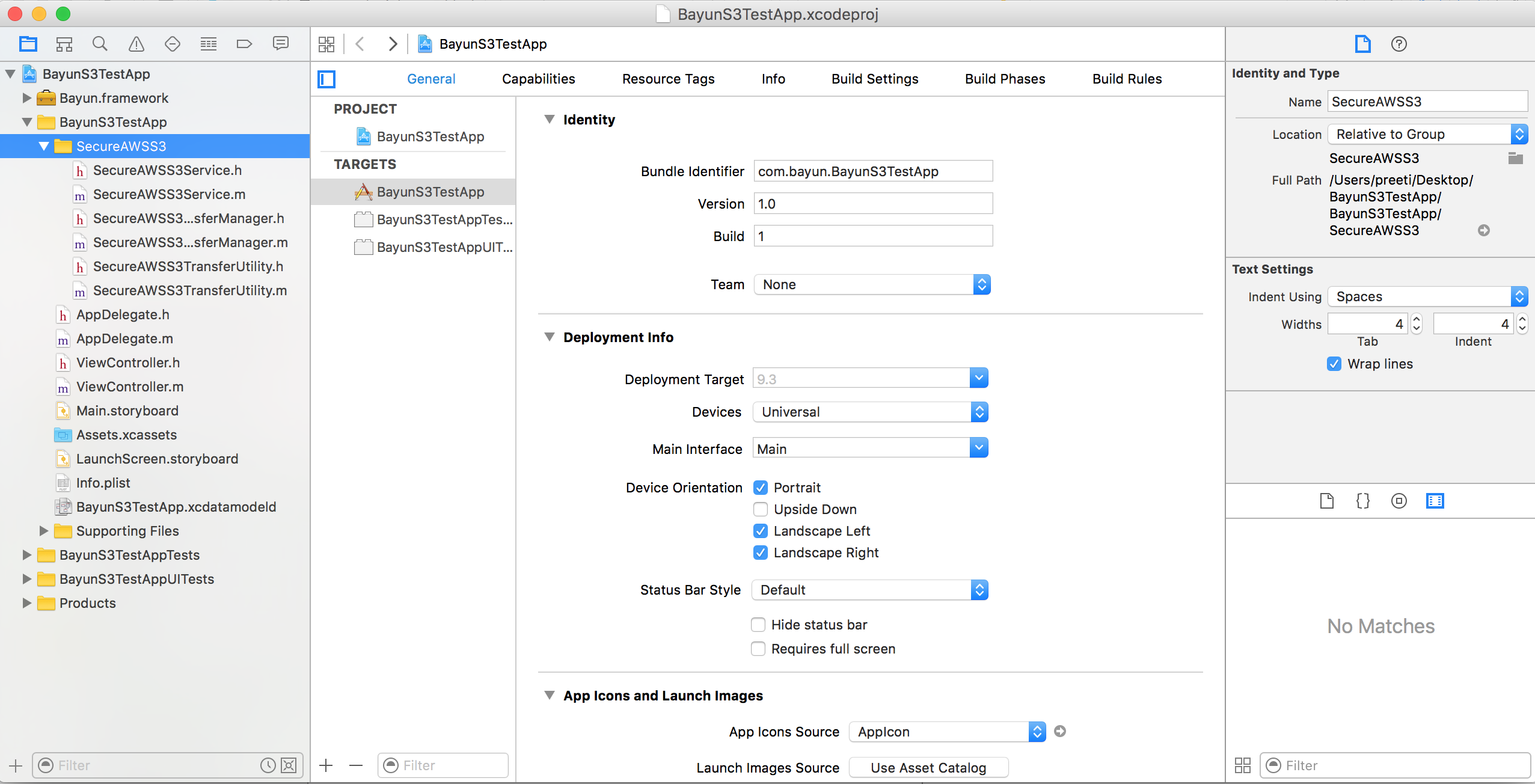Screen dimensions: 1535x784
Task: Open related items grid menu
Action: pos(326,44)
